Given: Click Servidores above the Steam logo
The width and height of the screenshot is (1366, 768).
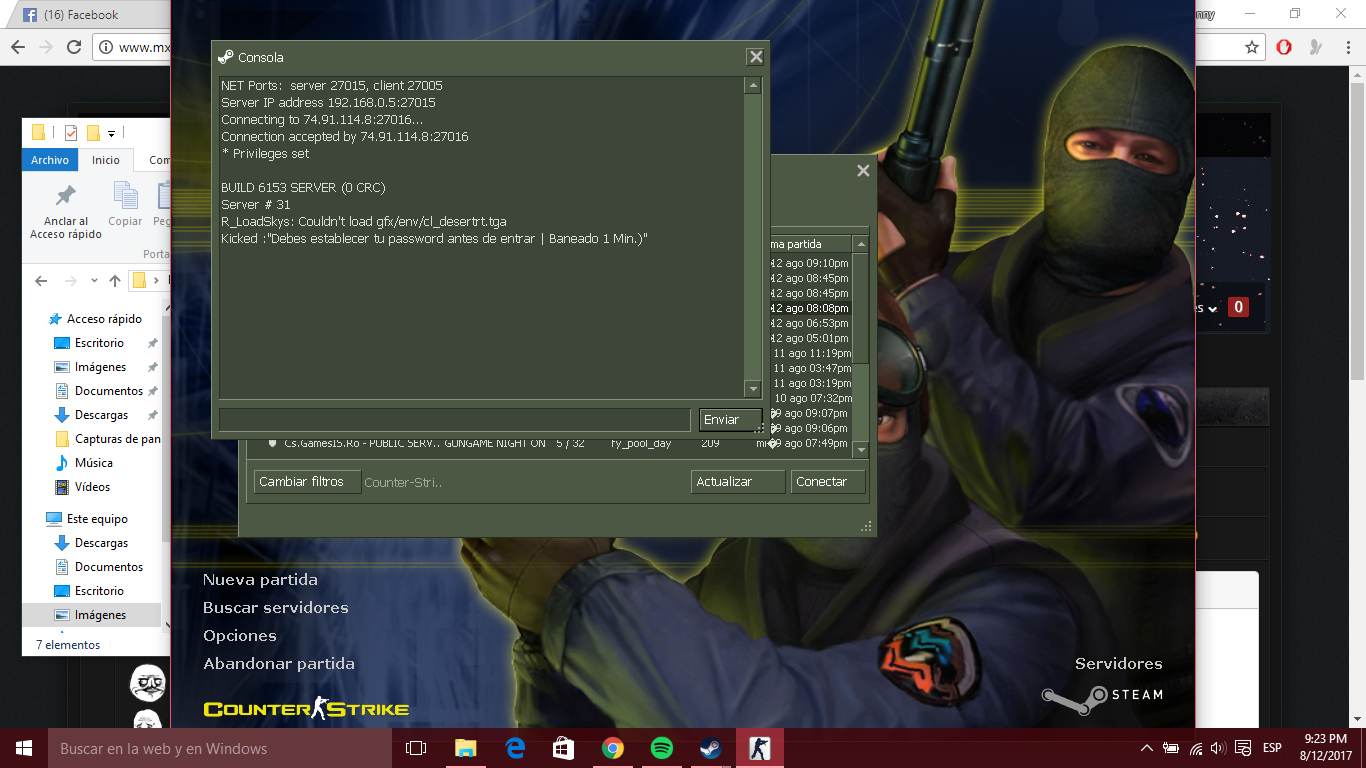Looking at the screenshot, I should click(1119, 664).
